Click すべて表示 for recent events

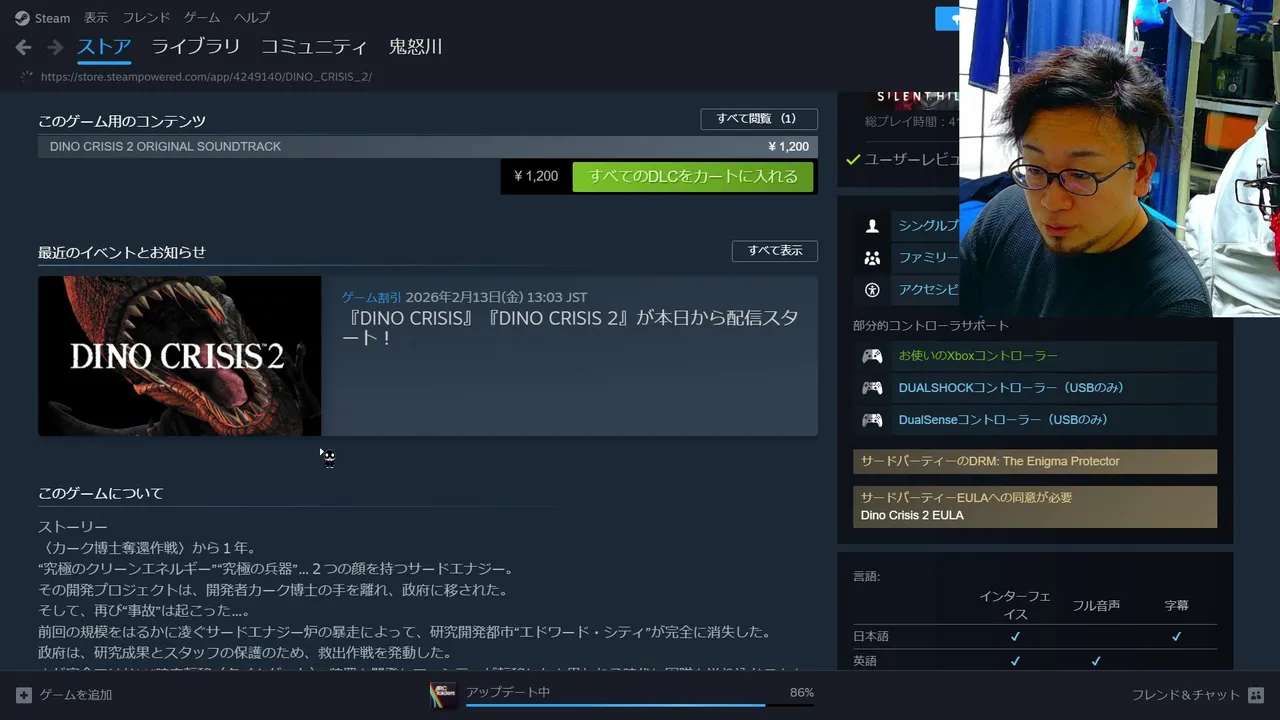775,251
